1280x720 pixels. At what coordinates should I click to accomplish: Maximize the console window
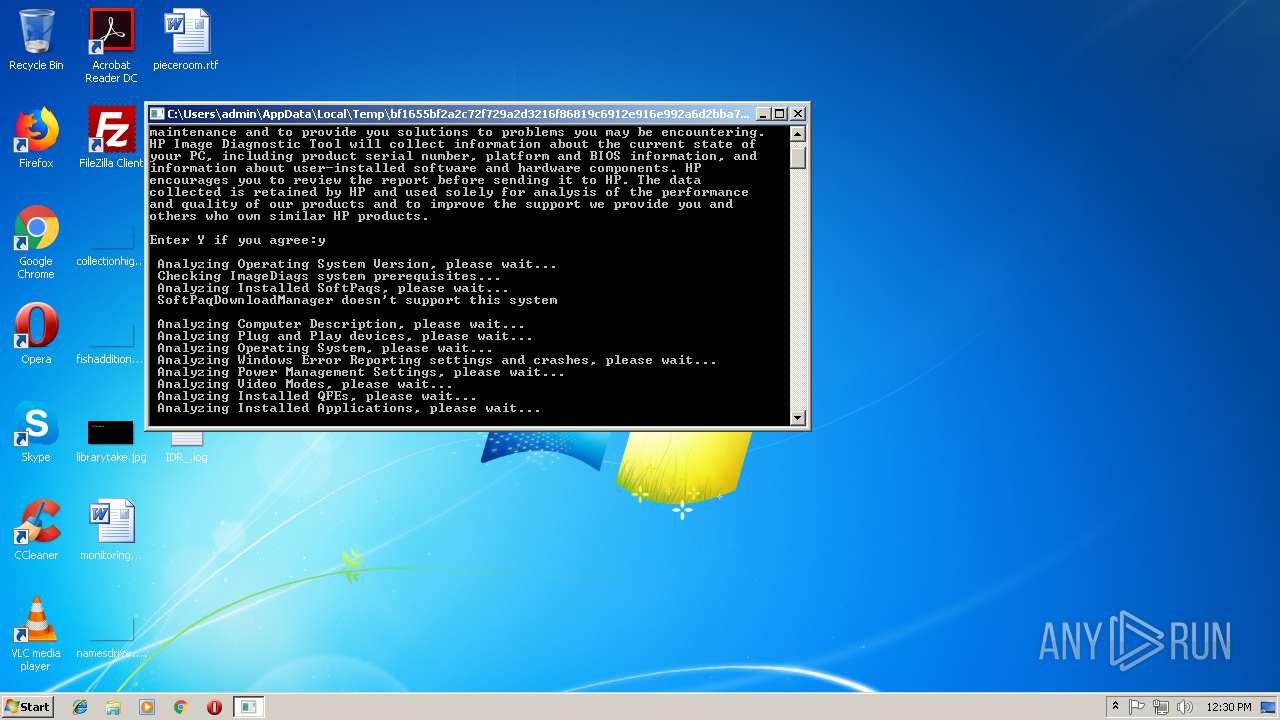781,114
